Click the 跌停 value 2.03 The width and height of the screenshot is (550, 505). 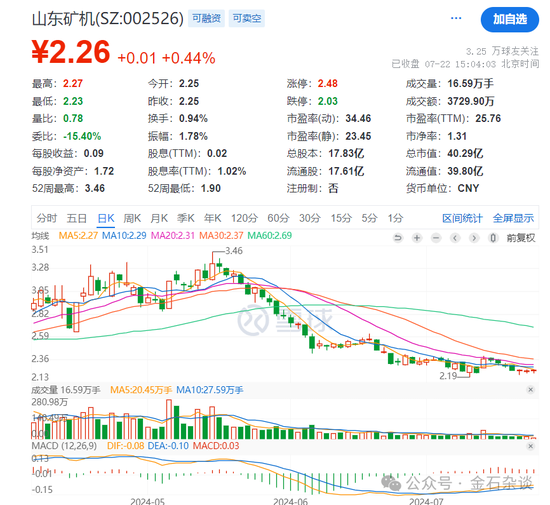[327, 101]
